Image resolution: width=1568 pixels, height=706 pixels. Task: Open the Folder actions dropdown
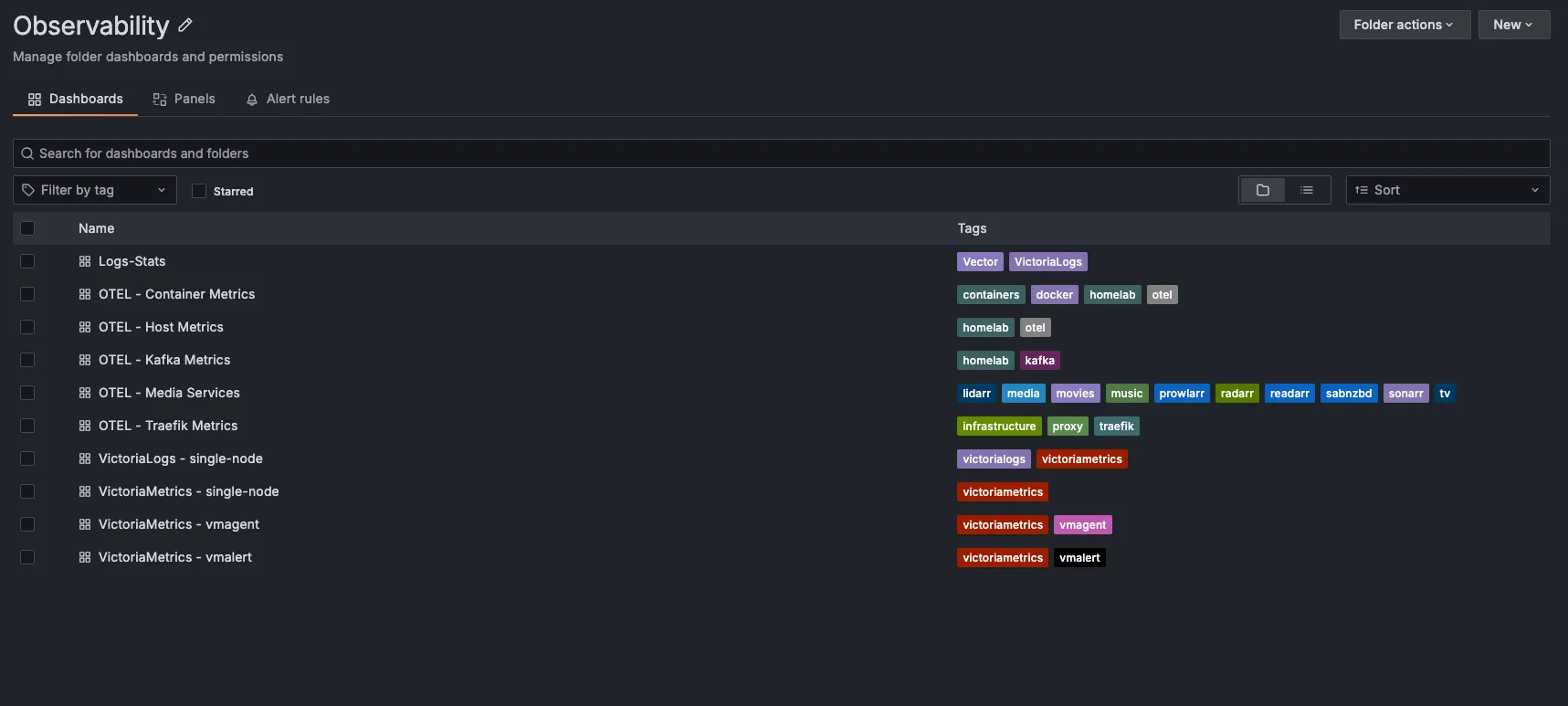(x=1404, y=25)
